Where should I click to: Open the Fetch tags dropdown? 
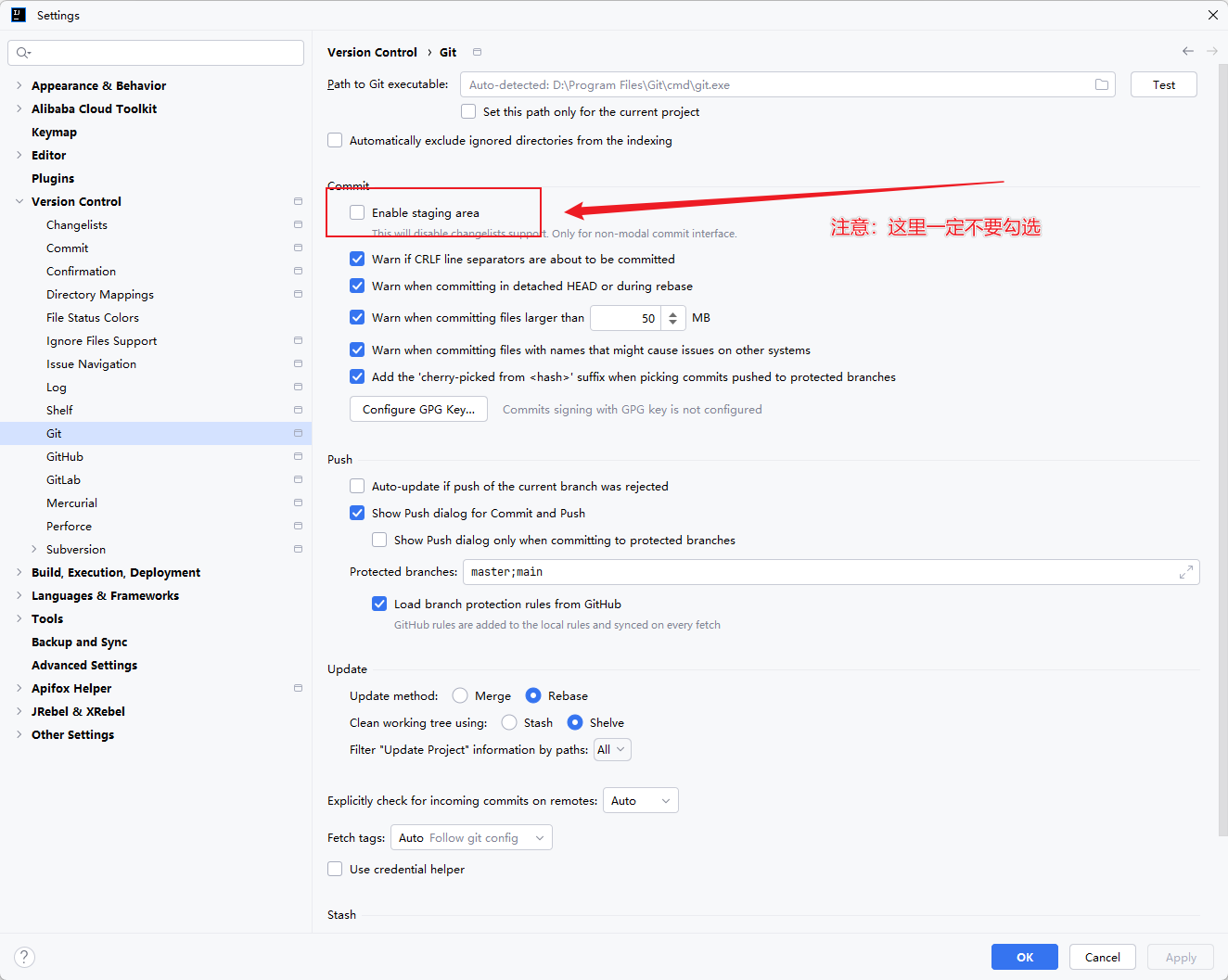coord(471,837)
